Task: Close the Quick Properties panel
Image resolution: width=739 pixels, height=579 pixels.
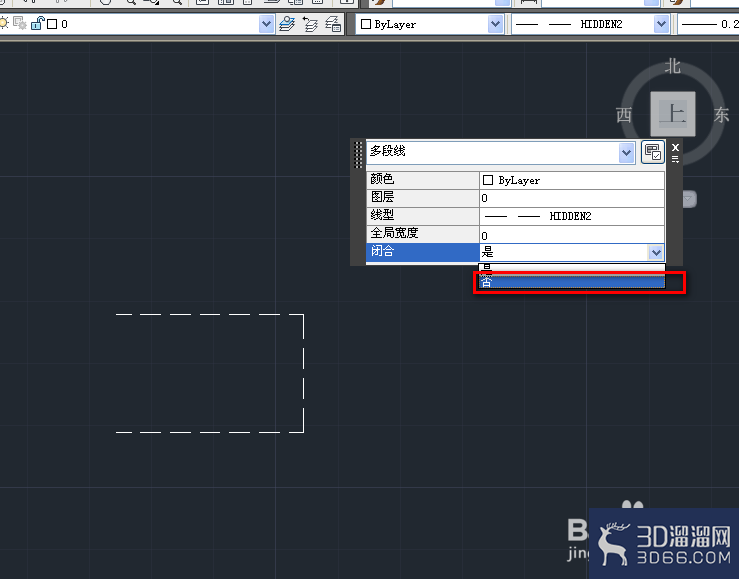Action: (x=675, y=147)
